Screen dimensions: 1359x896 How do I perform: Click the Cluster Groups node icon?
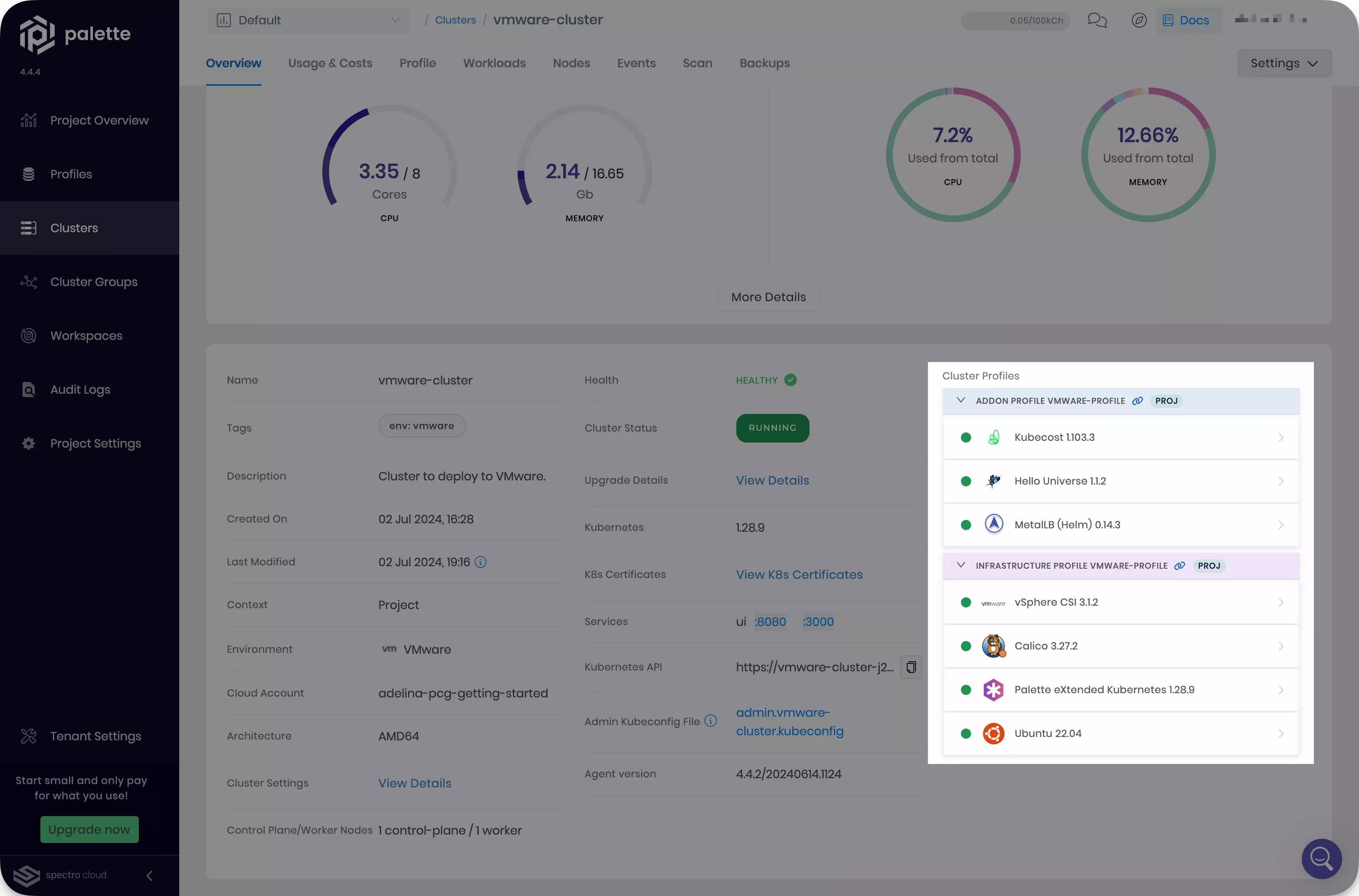[x=29, y=282]
